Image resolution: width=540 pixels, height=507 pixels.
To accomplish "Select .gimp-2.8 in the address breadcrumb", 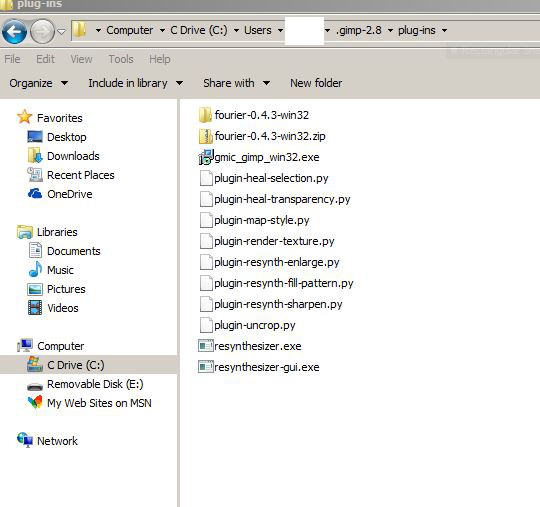I will pyautogui.click(x=359, y=30).
